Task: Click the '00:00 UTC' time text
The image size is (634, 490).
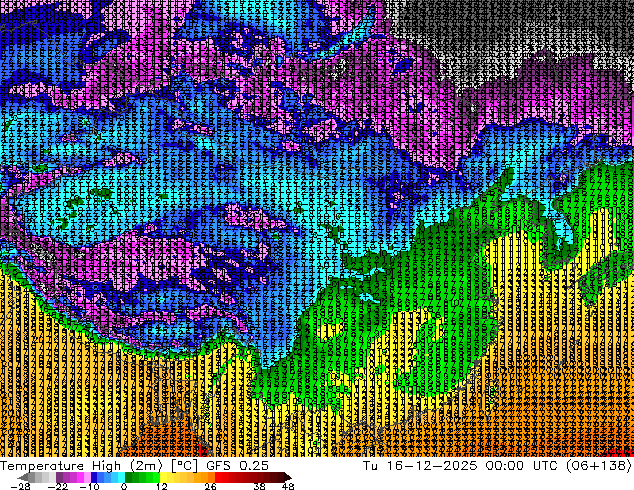Action: 524,466
